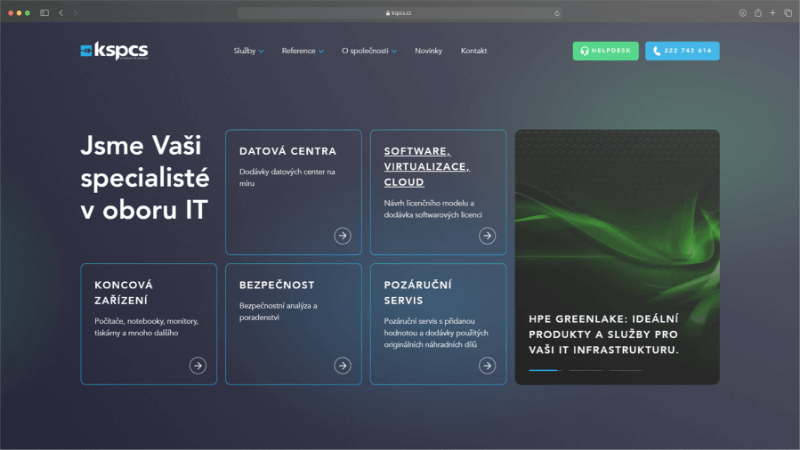Click the kspcs.cz address bar
The height and width of the screenshot is (450, 800).
[400, 13]
